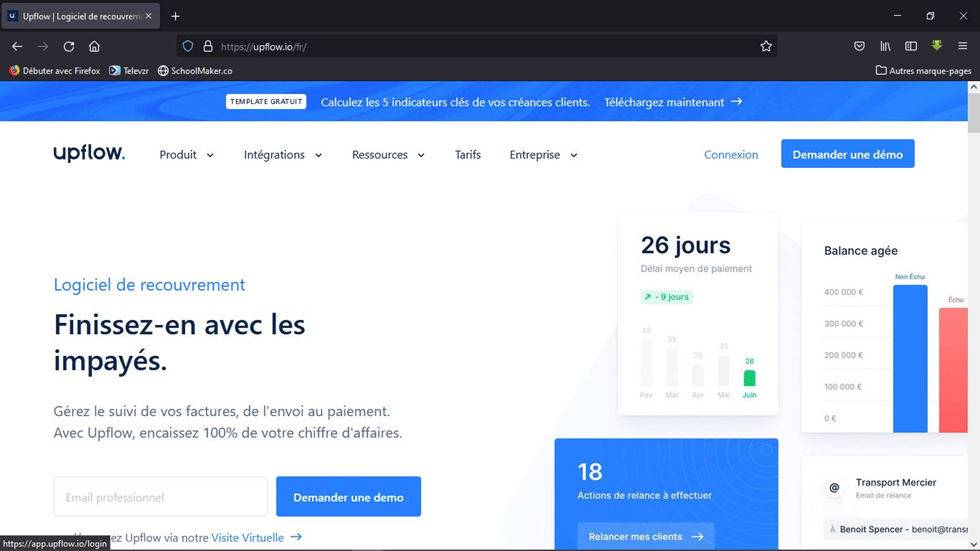Expand the Intégrations dropdown menu

282,155
